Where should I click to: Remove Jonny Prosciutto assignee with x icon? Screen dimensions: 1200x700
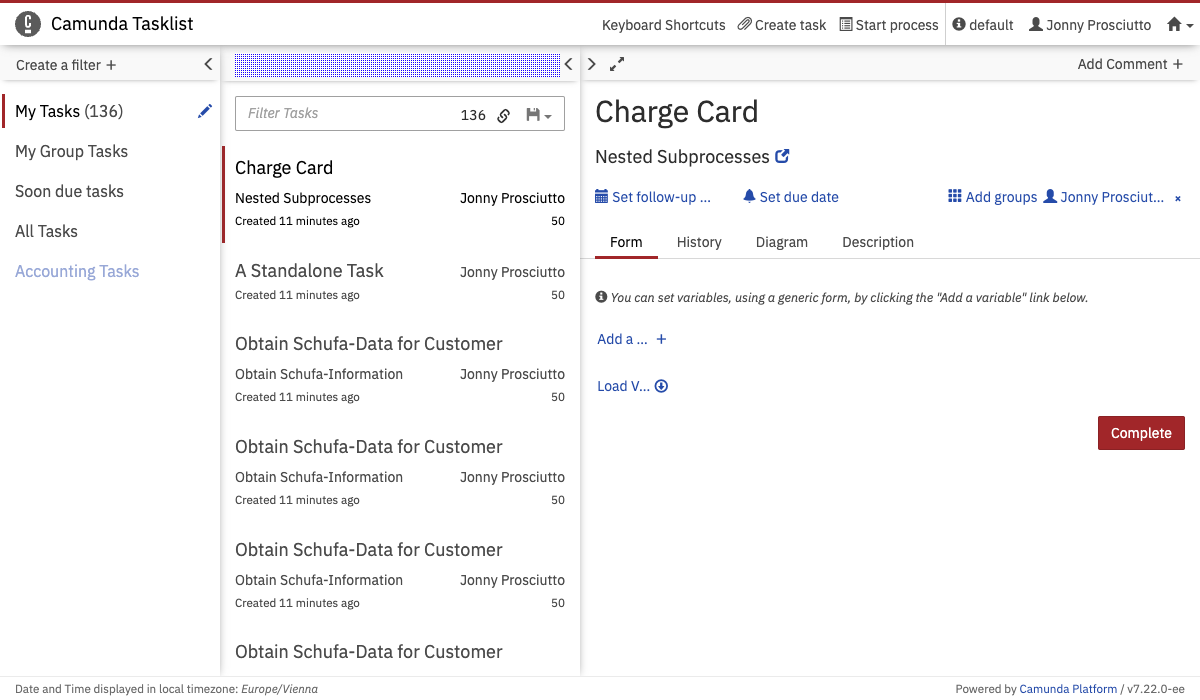(x=1177, y=198)
